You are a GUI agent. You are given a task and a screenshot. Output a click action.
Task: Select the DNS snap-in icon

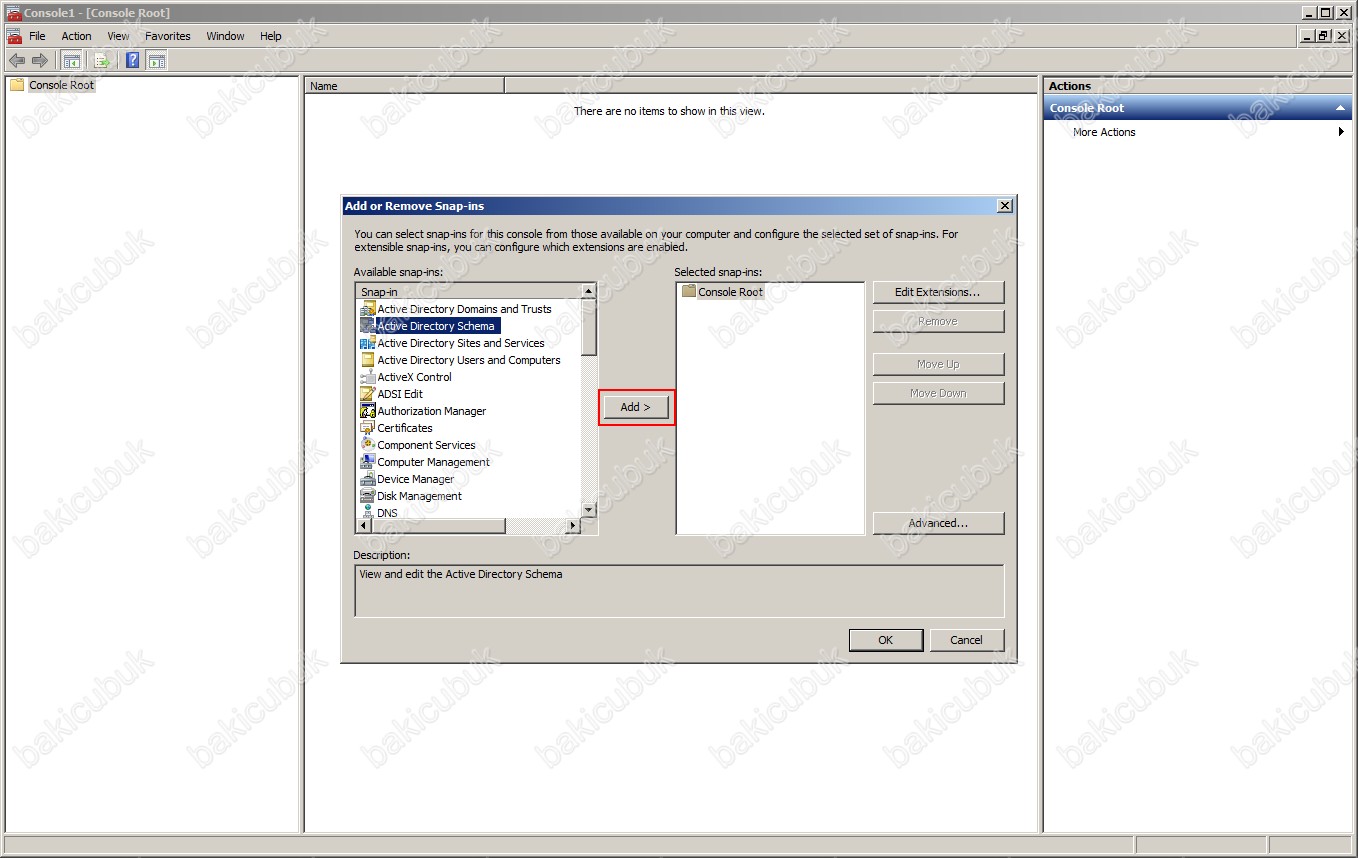[x=368, y=512]
